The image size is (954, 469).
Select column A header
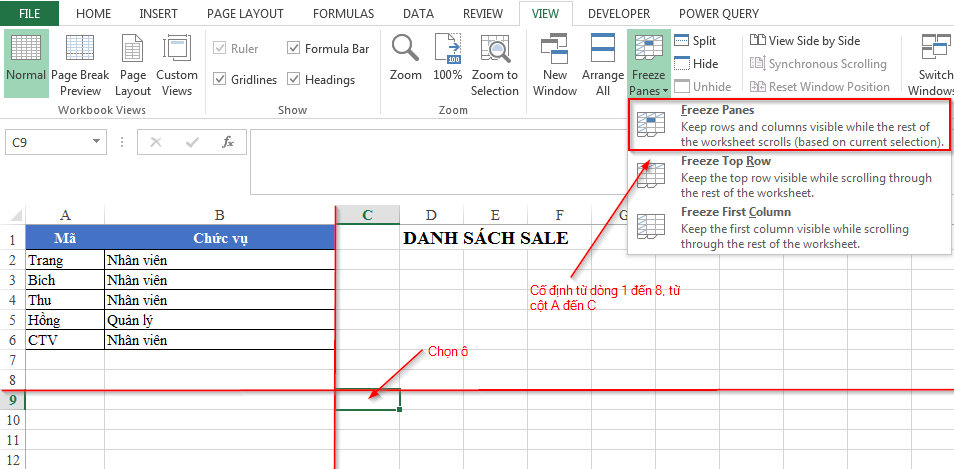(x=65, y=215)
